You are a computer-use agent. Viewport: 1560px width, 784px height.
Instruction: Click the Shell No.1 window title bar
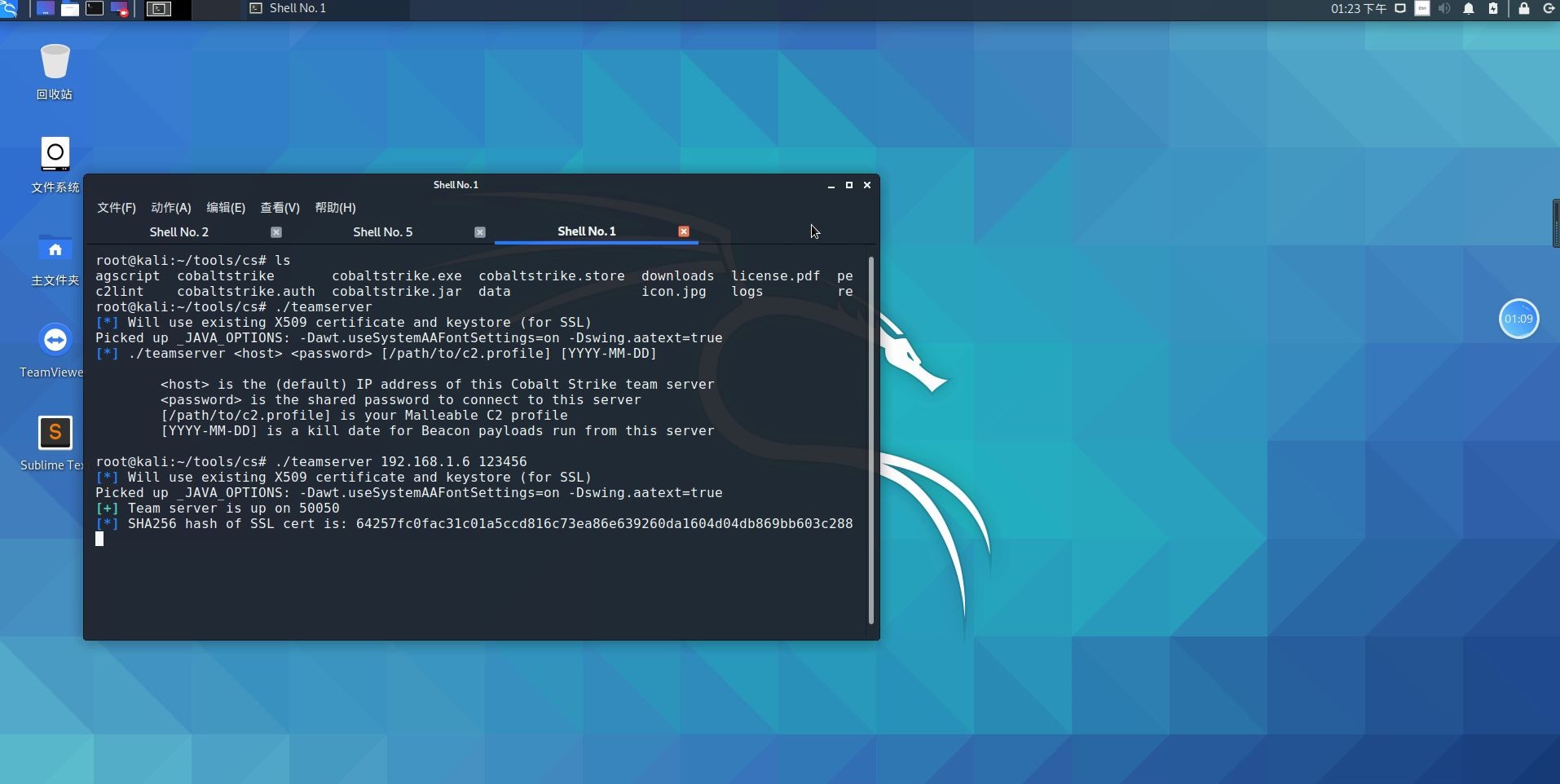(x=456, y=185)
